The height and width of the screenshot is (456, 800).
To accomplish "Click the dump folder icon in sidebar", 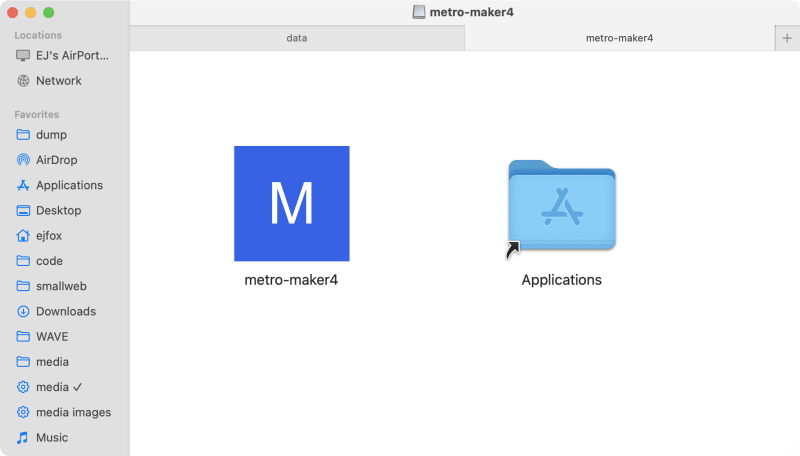I will (23, 135).
